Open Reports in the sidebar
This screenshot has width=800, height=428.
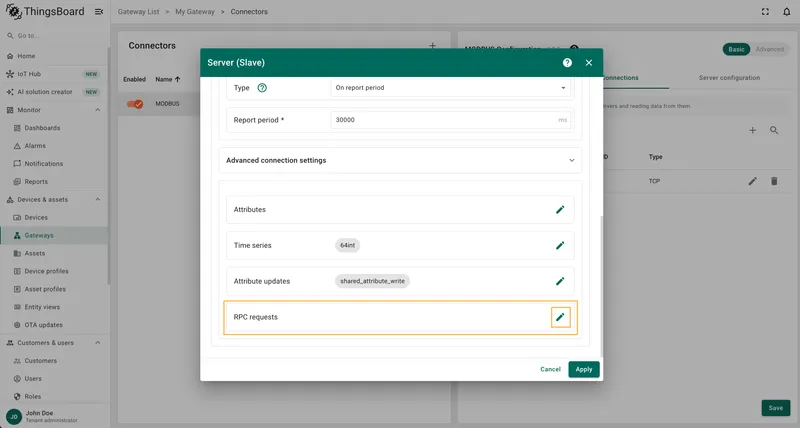(x=54, y=182)
